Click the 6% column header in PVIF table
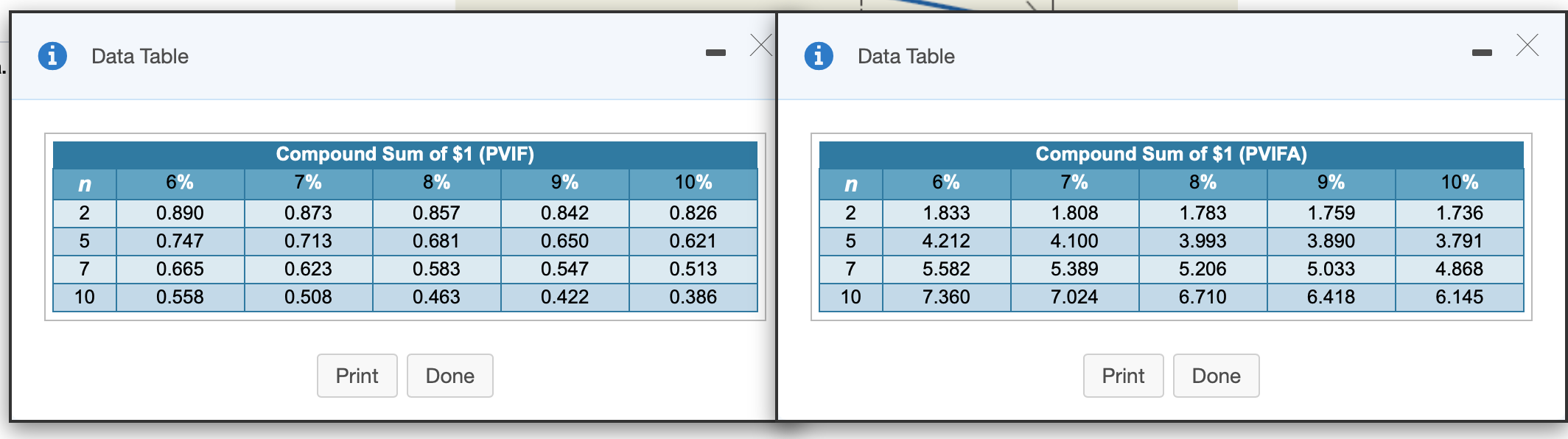This screenshot has width=1568, height=439. click(x=180, y=183)
